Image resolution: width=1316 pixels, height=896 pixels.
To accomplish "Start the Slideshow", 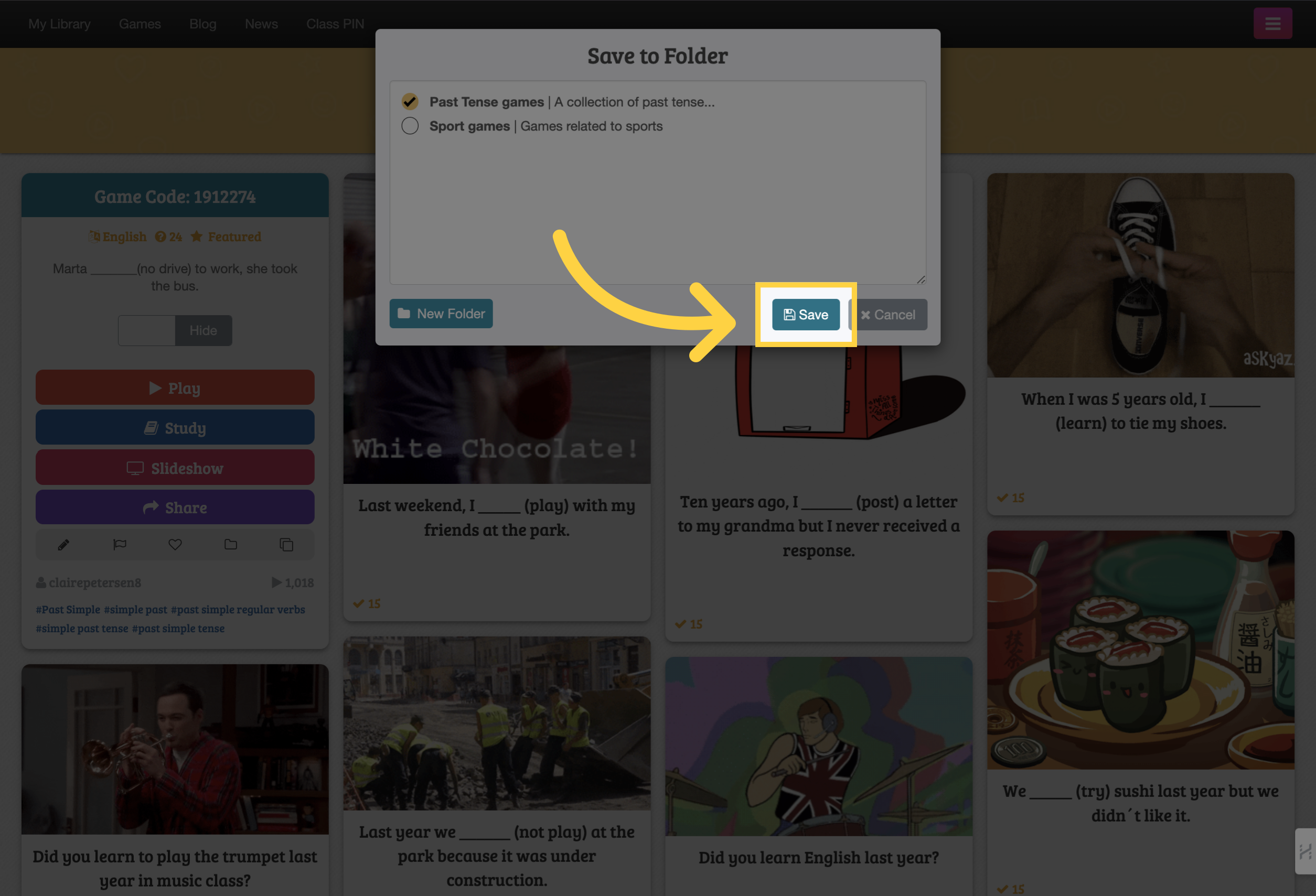I will (x=175, y=468).
